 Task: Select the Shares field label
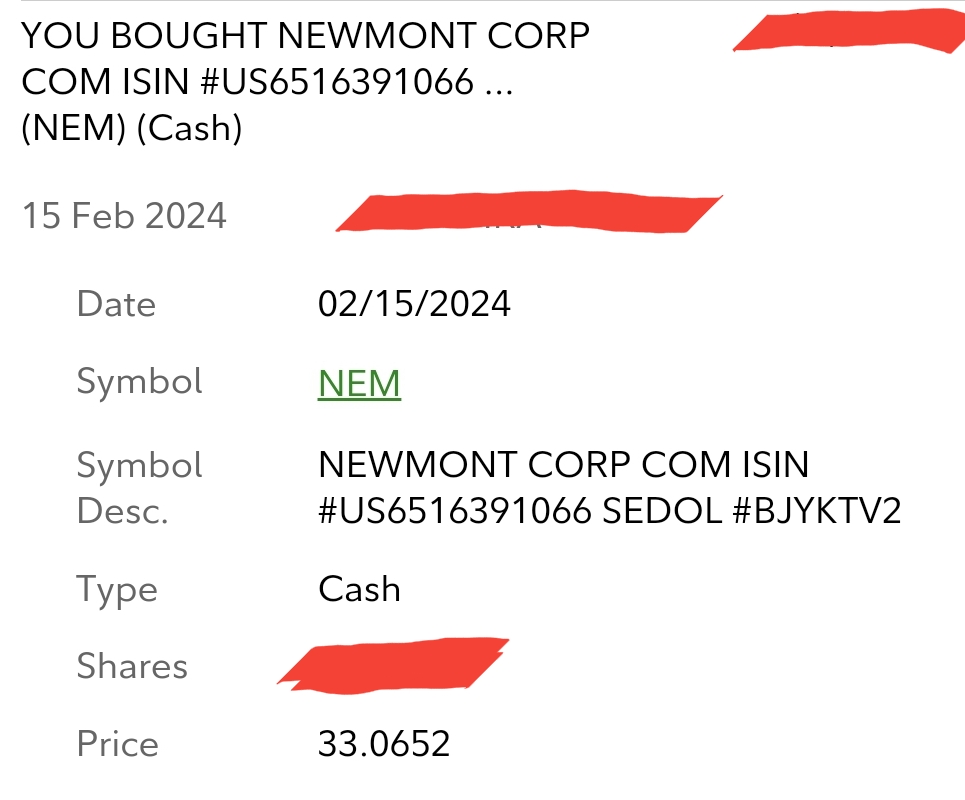[132, 666]
